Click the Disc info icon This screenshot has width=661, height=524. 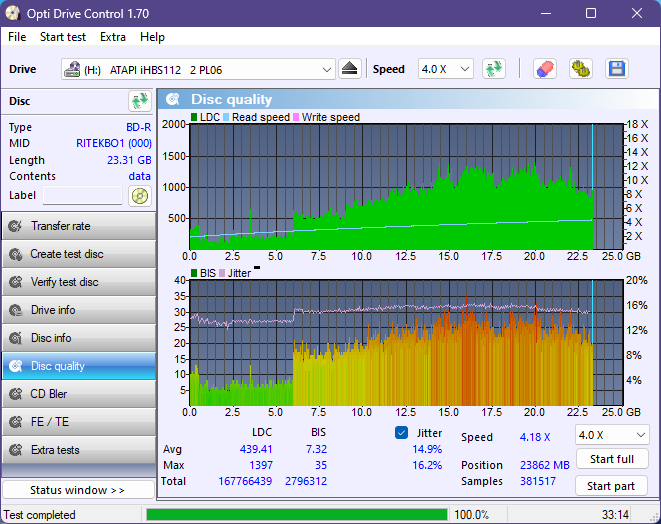pos(16,338)
